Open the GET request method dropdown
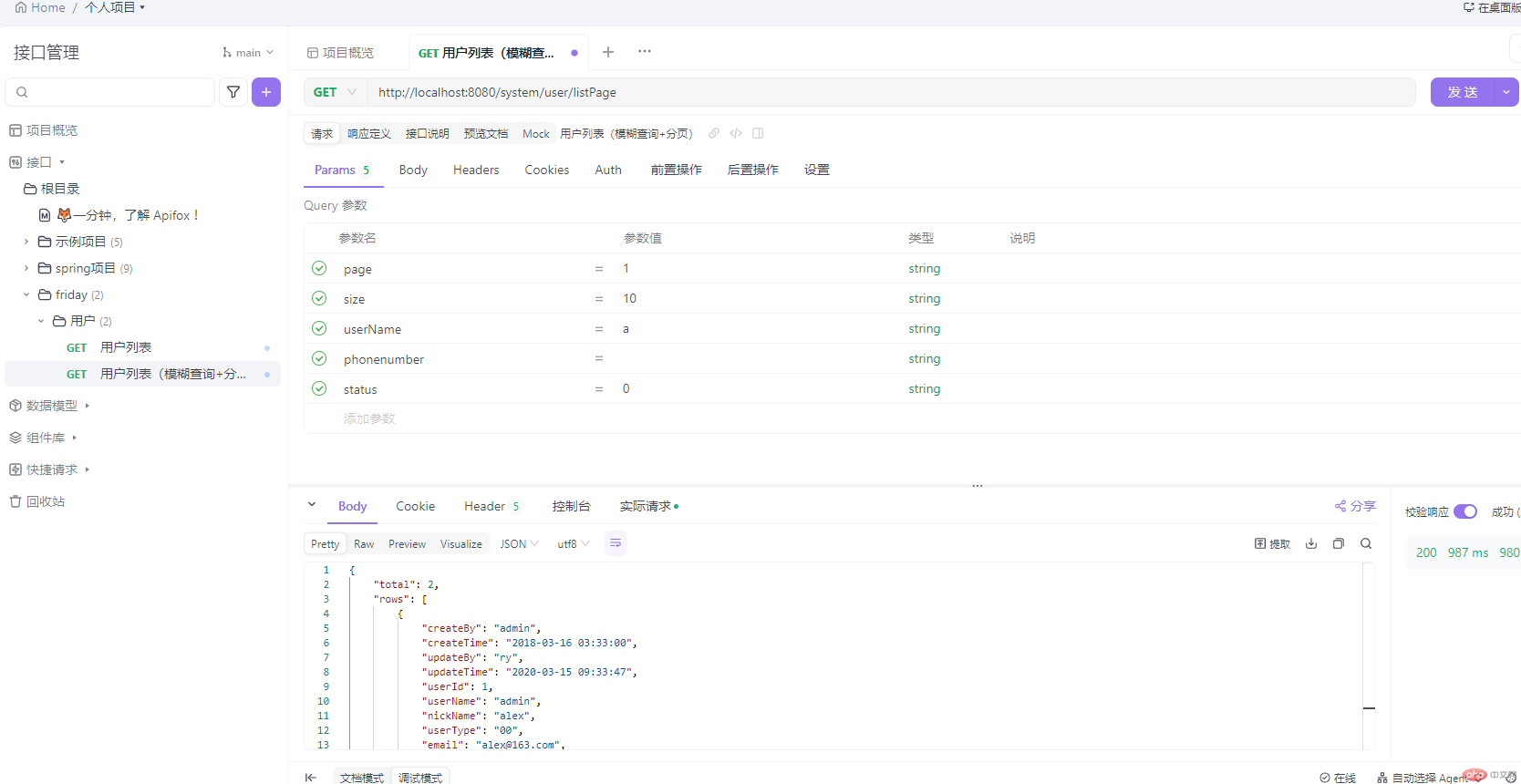This screenshot has width=1521, height=784. (335, 92)
